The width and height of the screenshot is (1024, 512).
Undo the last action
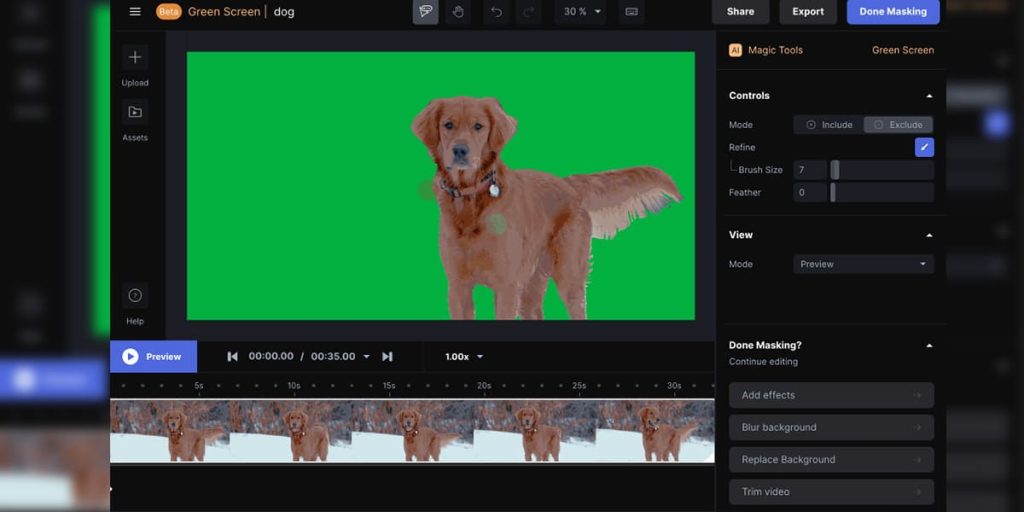pyautogui.click(x=496, y=12)
